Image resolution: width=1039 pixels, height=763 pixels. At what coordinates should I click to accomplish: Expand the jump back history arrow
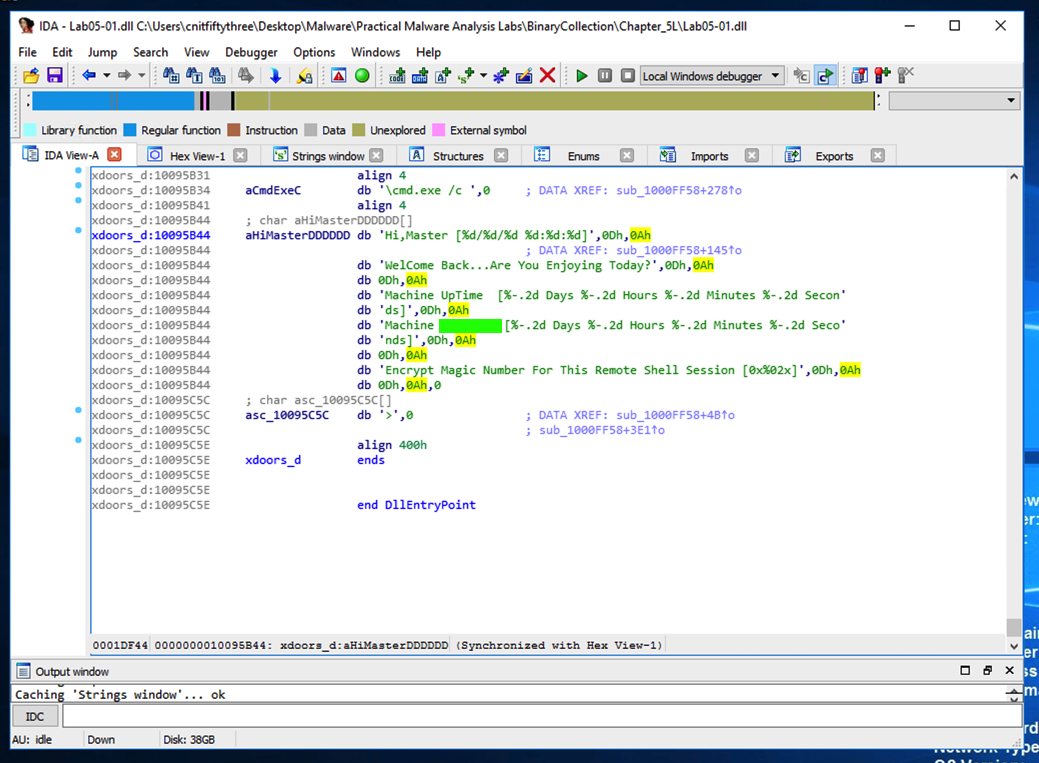(x=106, y=76)
